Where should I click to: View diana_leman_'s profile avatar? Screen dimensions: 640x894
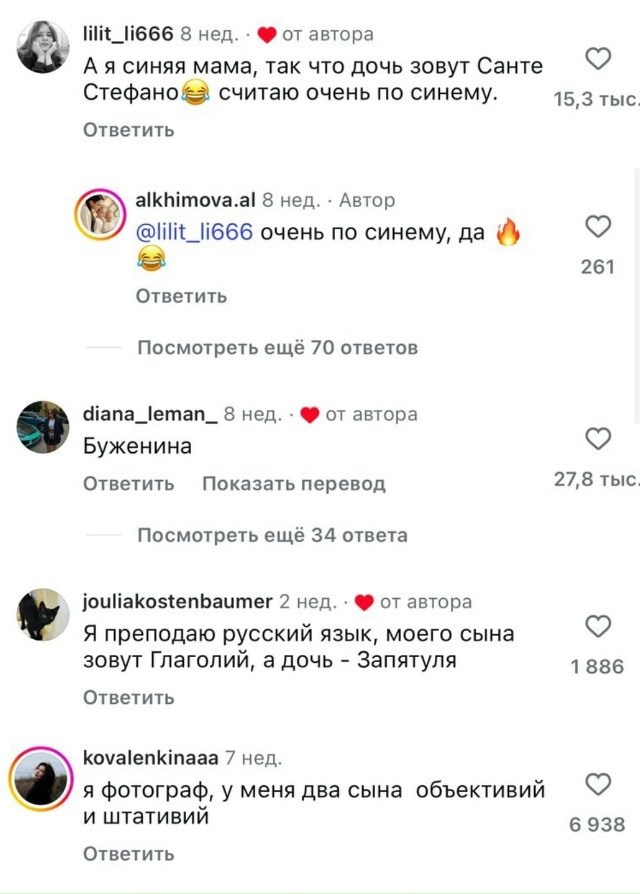pos(43,427)
